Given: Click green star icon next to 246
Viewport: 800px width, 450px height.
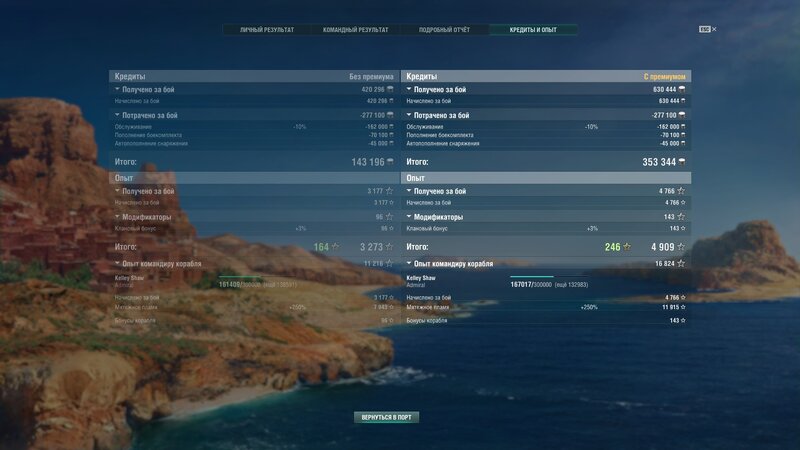Looking at the screenshot, I should tap(626, 246).
